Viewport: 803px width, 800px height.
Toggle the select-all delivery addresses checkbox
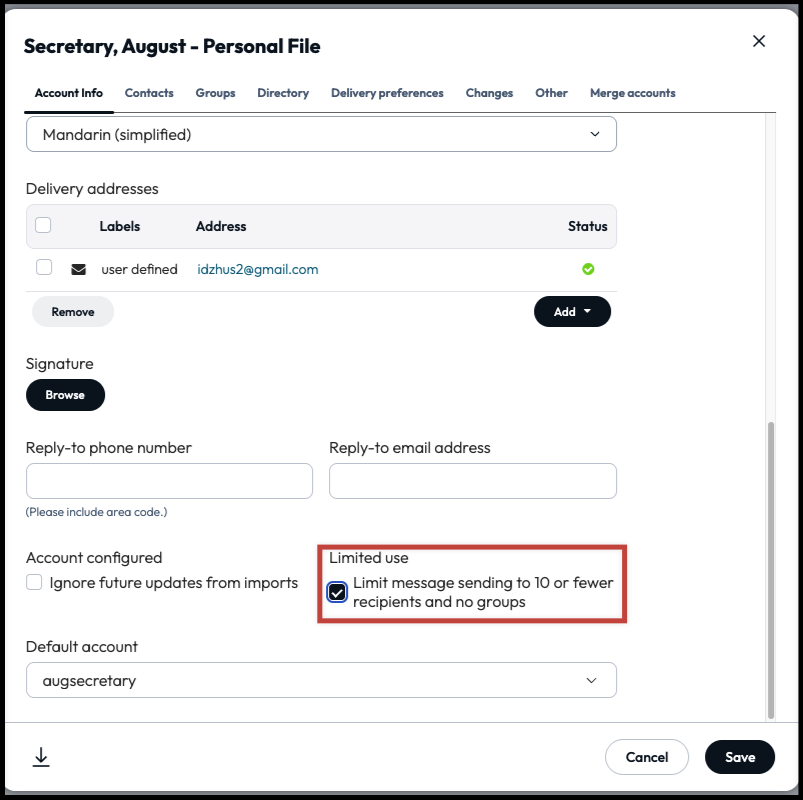[44, 226]
